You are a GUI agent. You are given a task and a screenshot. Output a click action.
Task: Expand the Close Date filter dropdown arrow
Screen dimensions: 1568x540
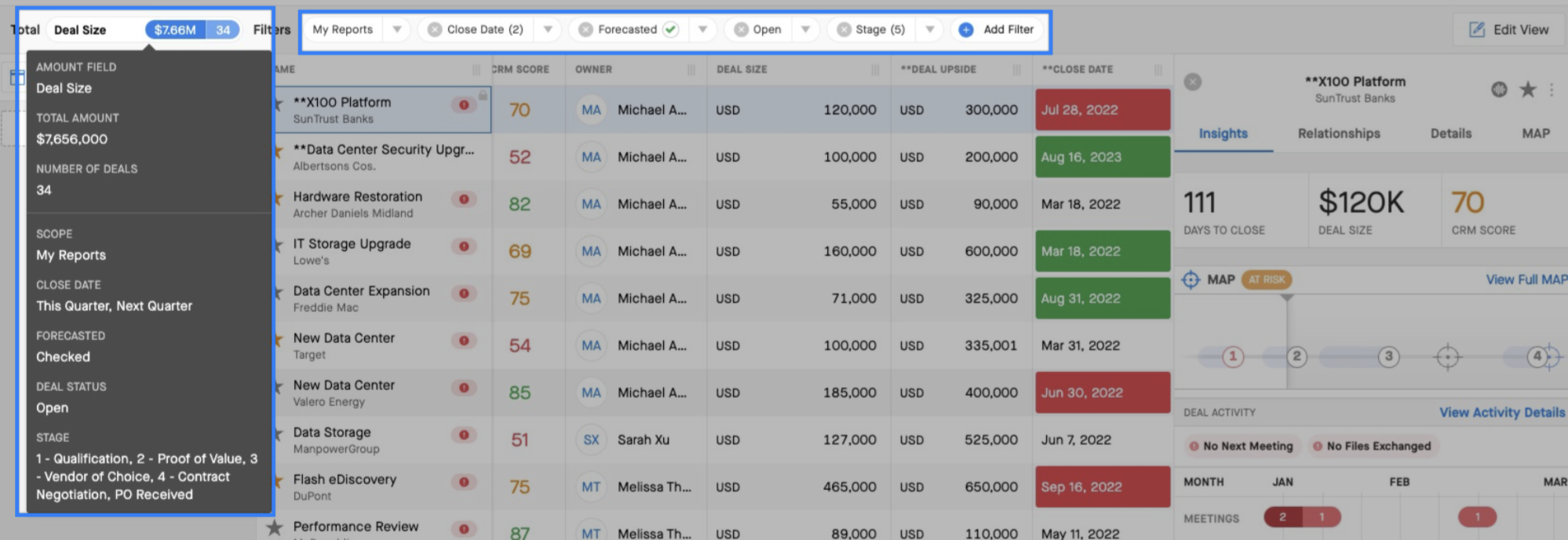548,30
